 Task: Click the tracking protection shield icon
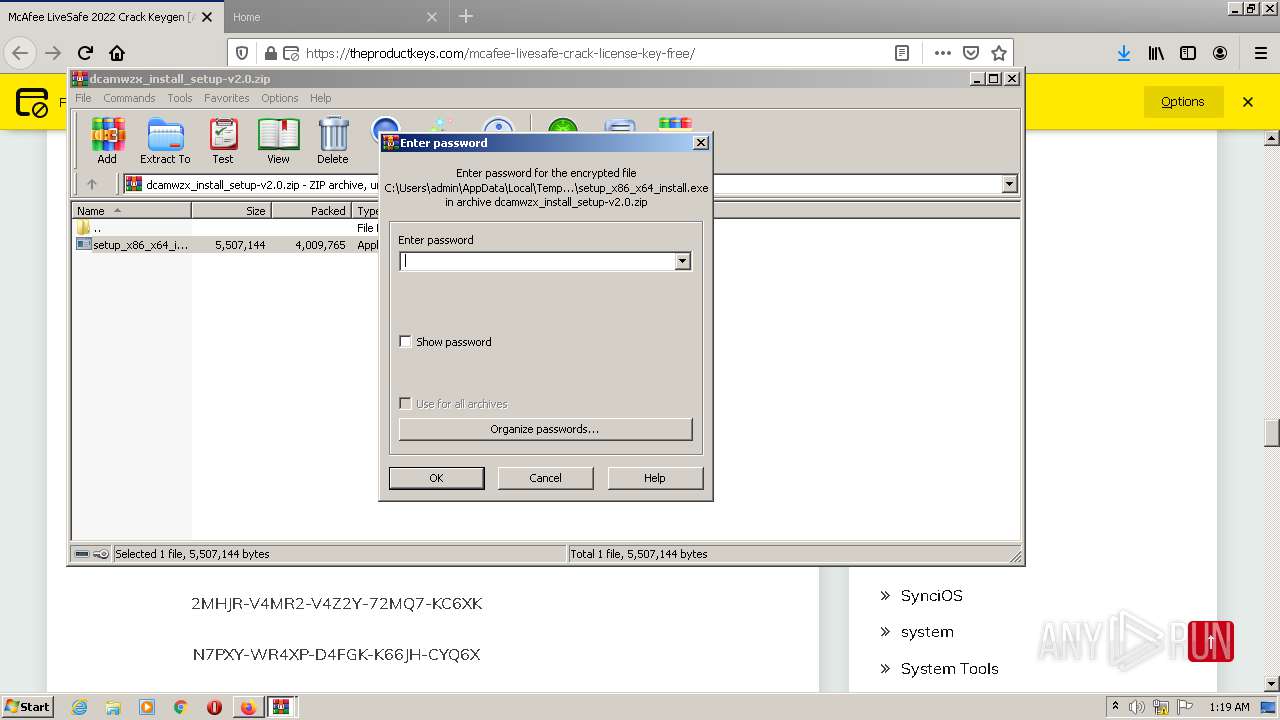[x=242, y=53]
